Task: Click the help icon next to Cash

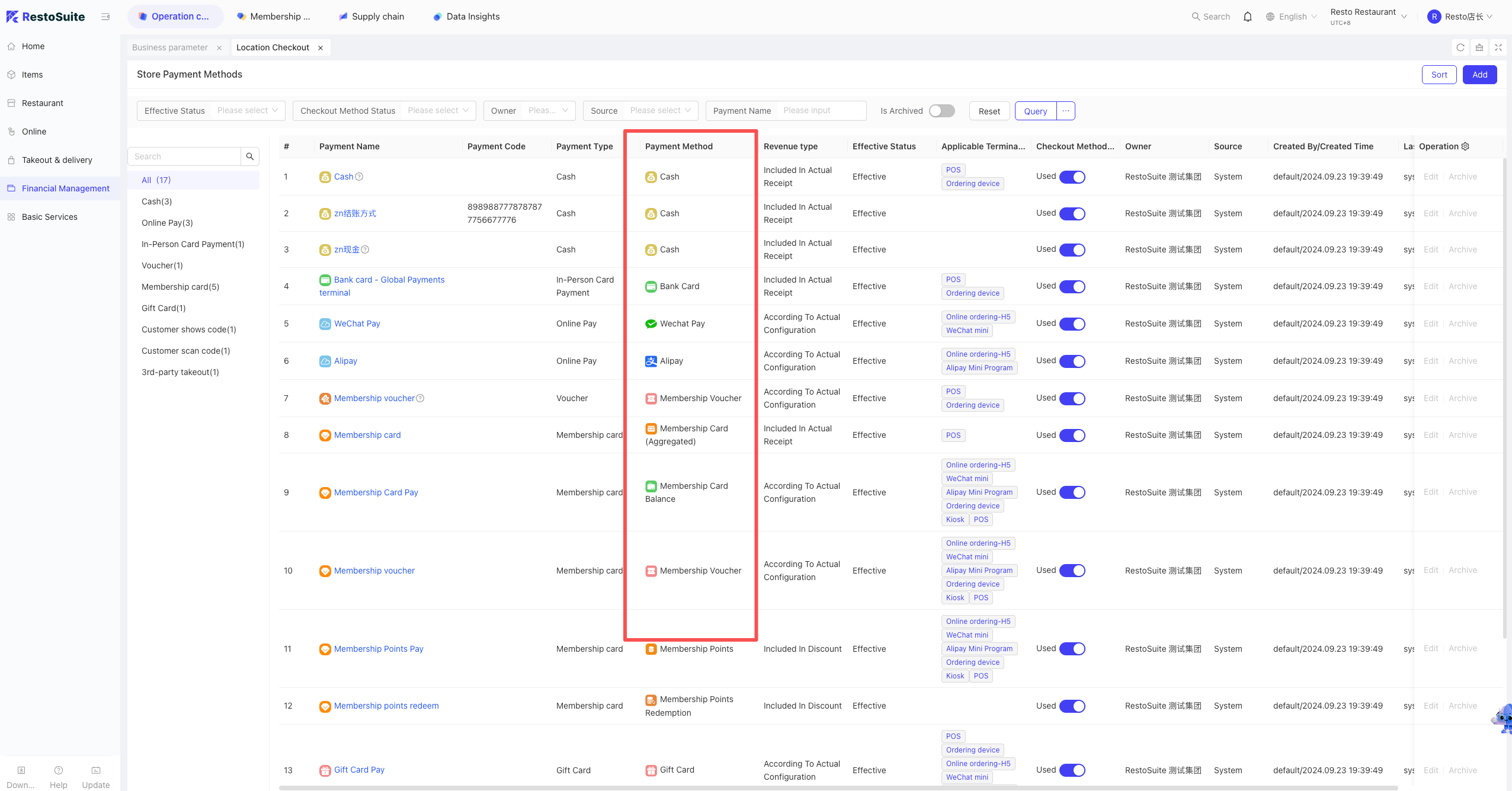Action: [x=359, y=177]
